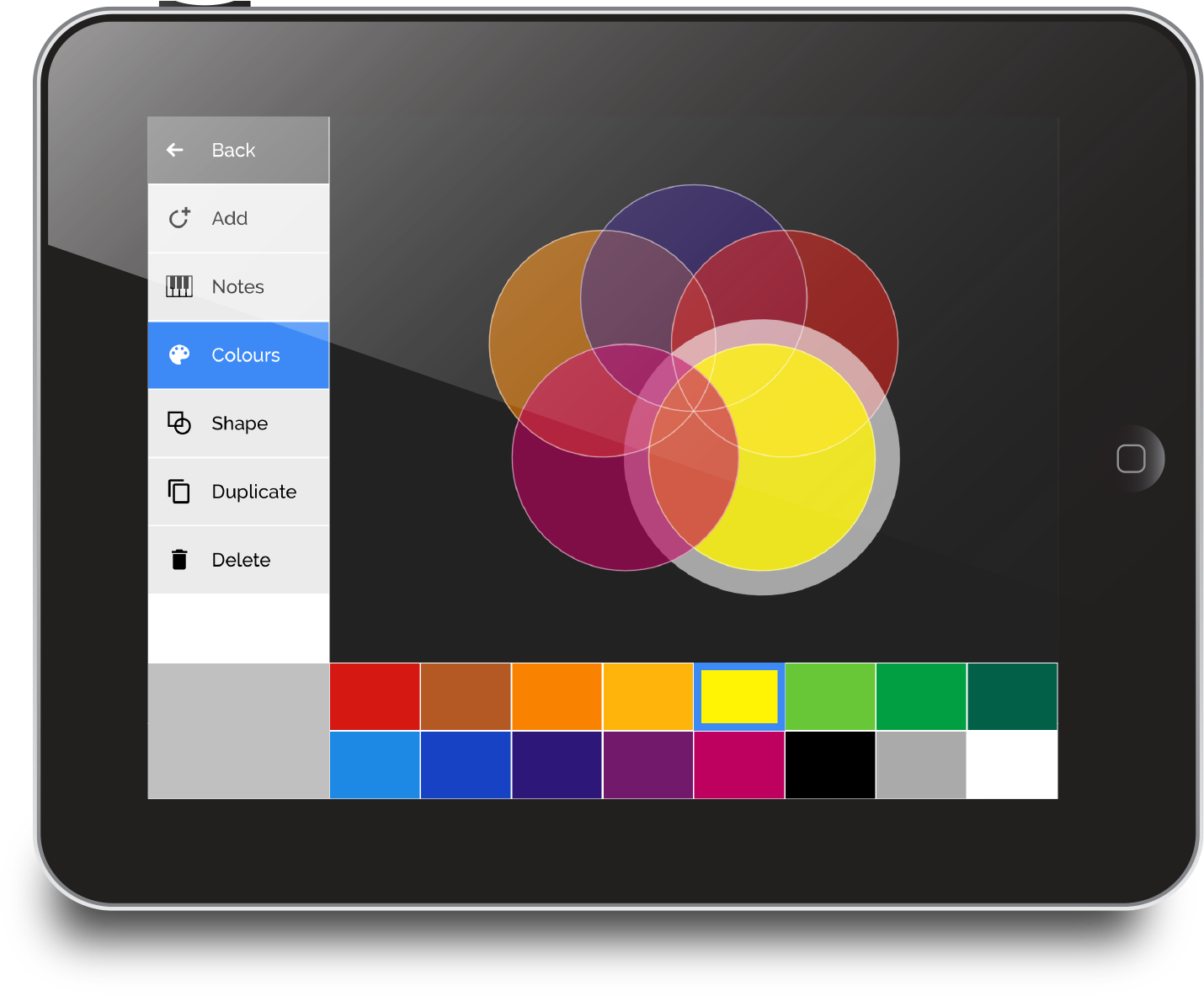The image size is (1204, 996).
Task: Pick the medium green colour swatch
Action: pyautogui.click(x=921, y=696)
